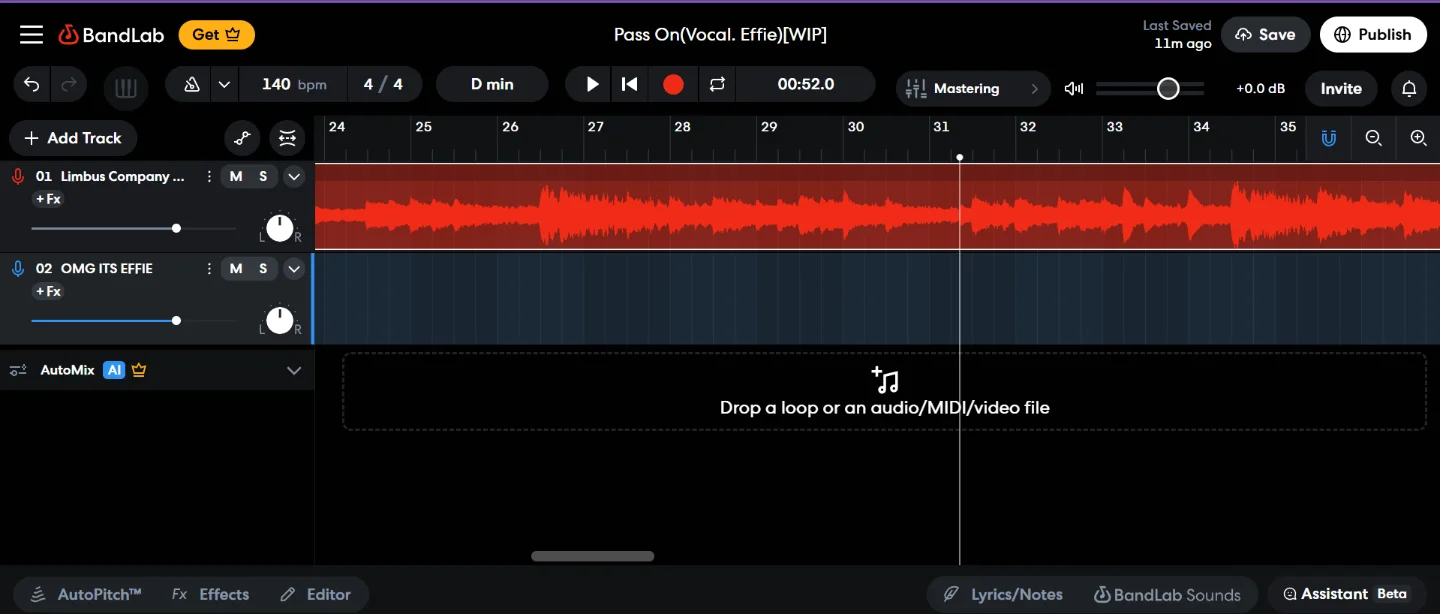The image size is (1440, 614).
Task: Expand the AutoMix section
Action: 294,370
